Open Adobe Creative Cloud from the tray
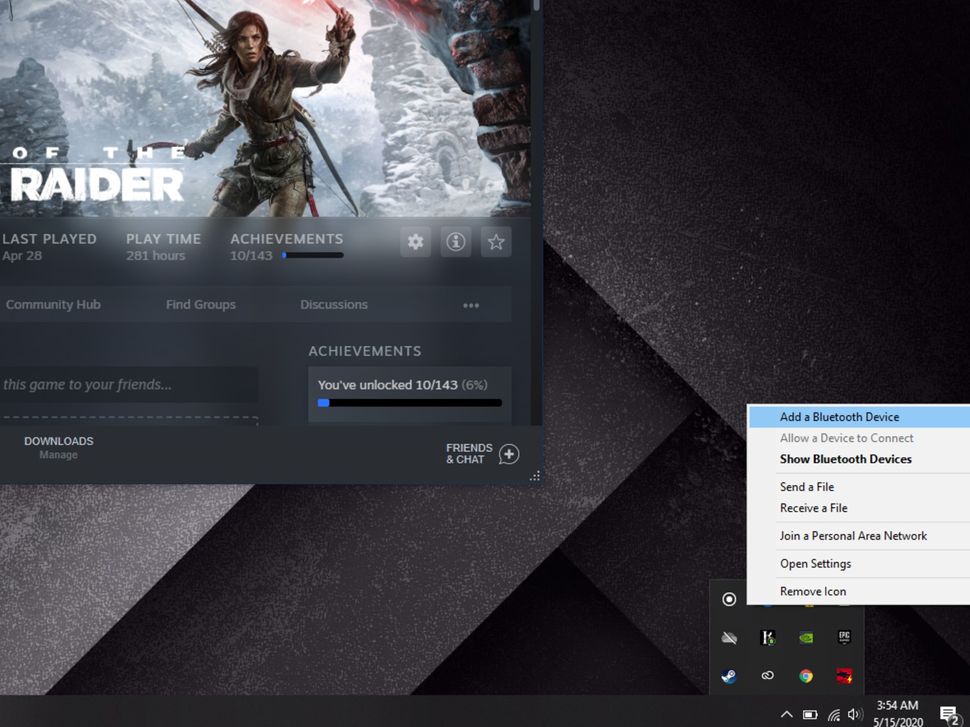 pyautogui.click(x=768, y=674)
